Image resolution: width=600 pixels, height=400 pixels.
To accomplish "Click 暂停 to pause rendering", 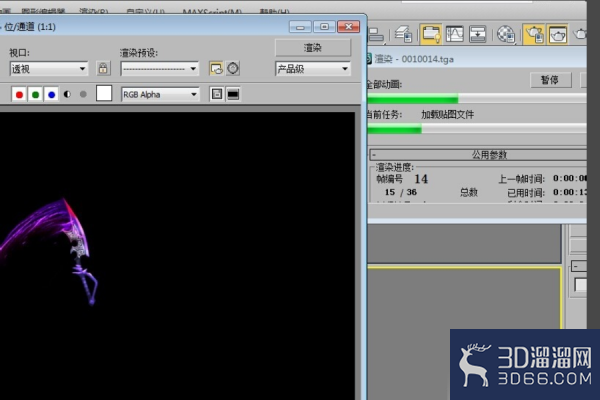I will click(550, 80).
